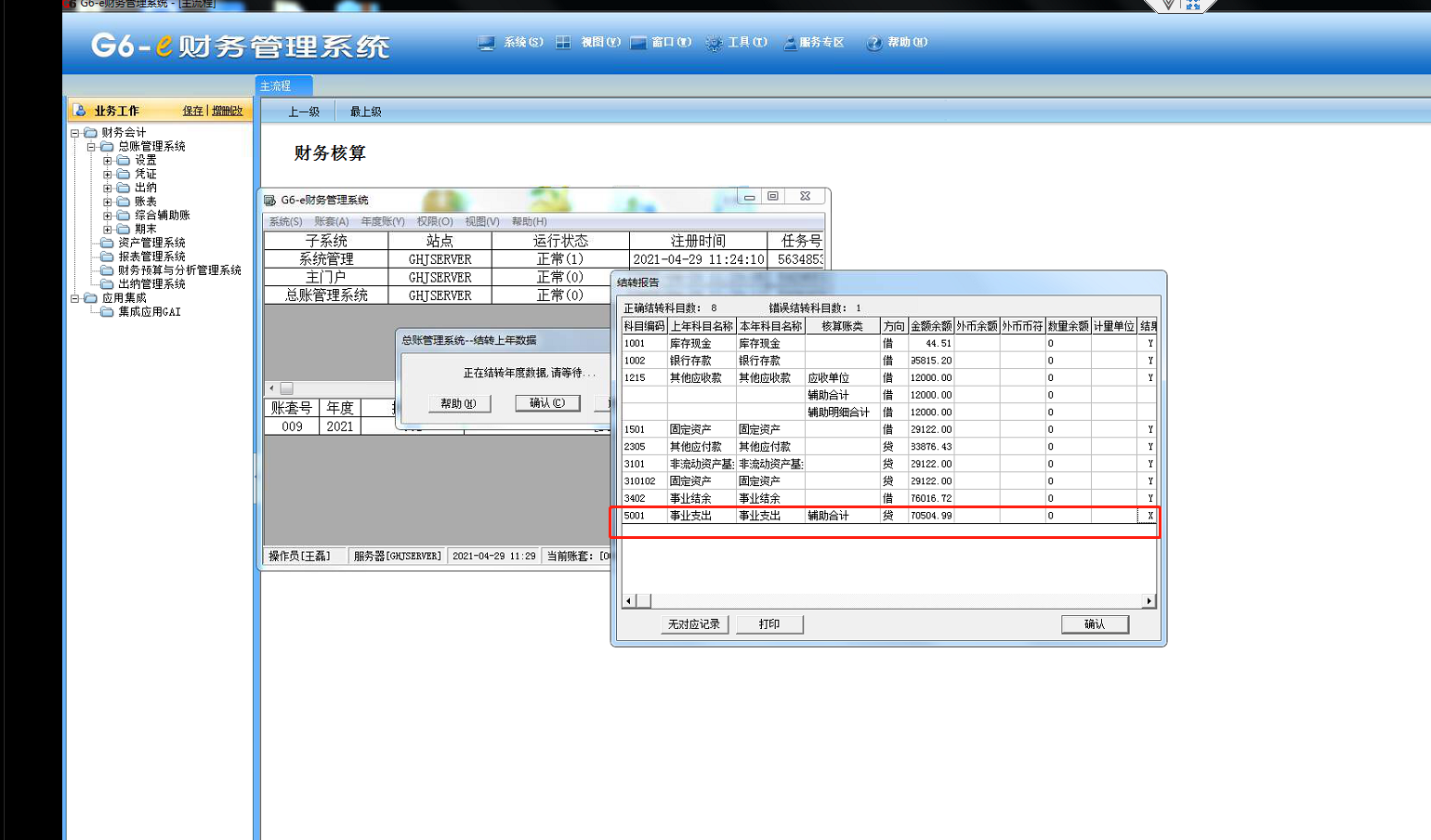
Task: Click the 增删改 link in sidebar header
Action: [227, 111]
